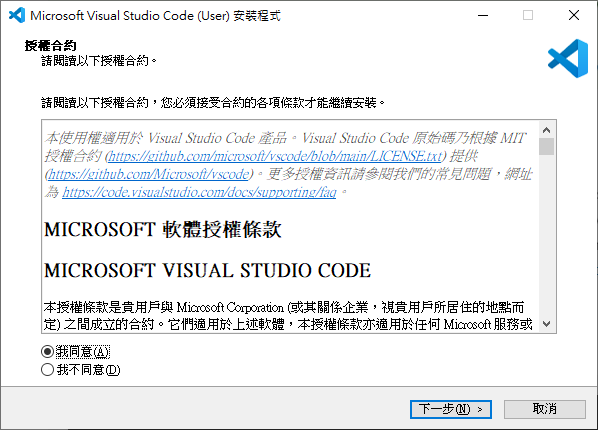
Task: Click the 授權合約 page title
Action: [50, 46]
